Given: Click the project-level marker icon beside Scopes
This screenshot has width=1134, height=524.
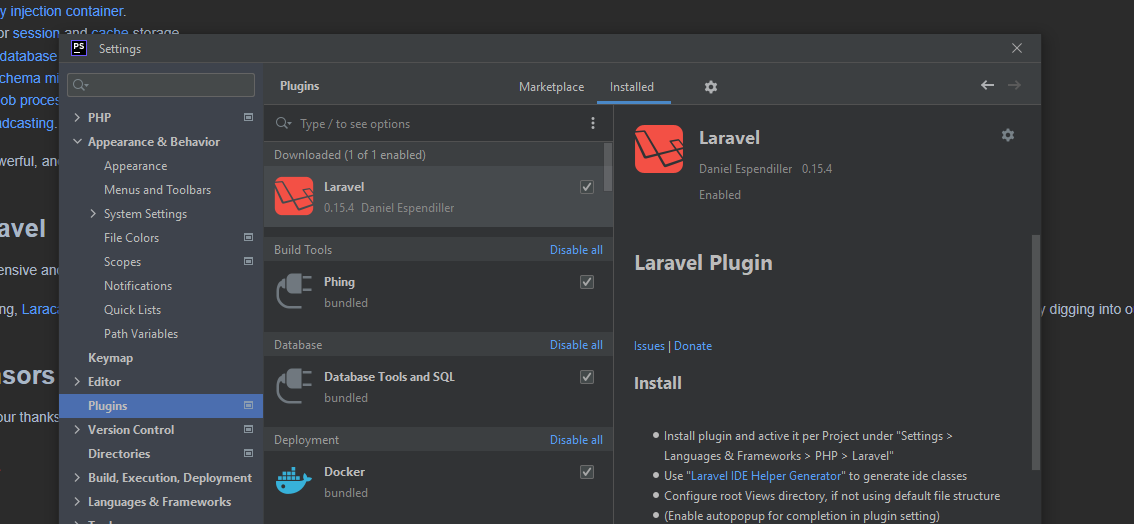Looking at the screenshot, I should coord(248,261).
